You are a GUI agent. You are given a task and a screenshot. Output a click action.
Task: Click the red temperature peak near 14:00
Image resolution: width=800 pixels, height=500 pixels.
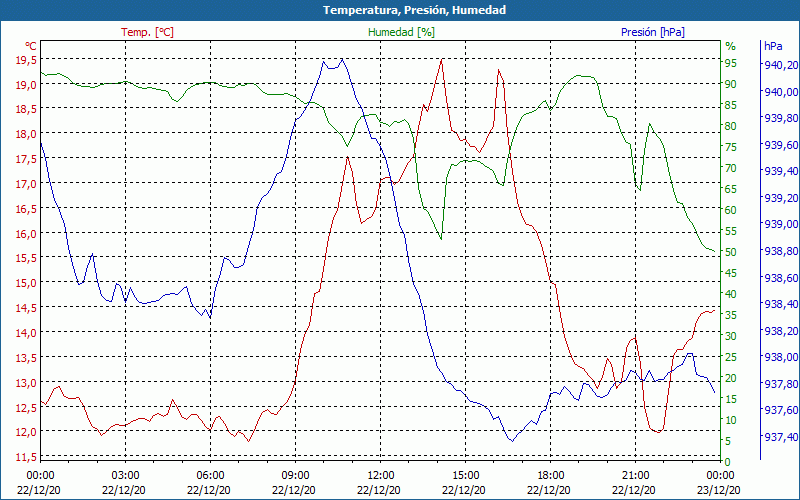[441, 60]
